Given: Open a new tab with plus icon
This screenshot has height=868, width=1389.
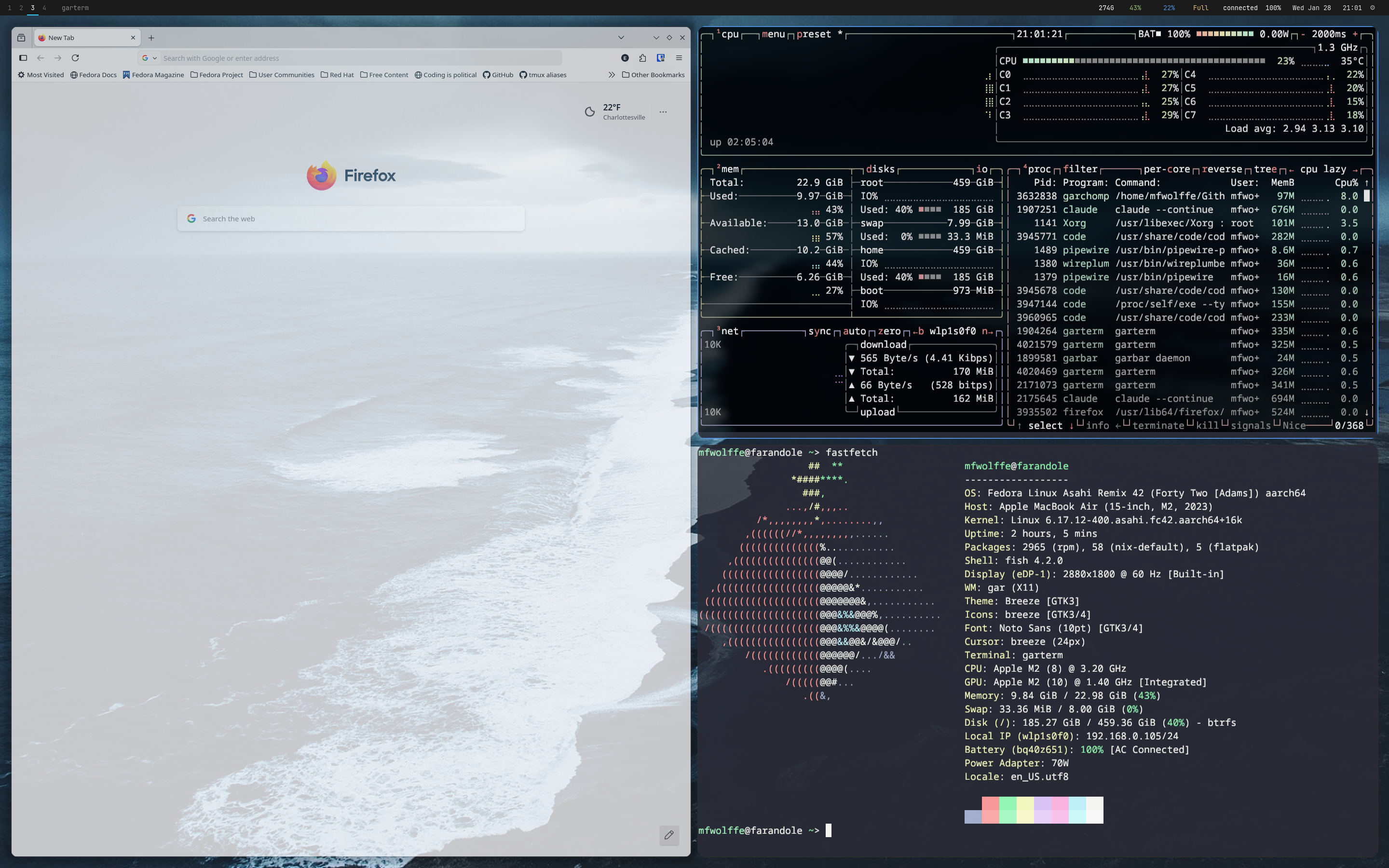Looking at the screenshot, I should [151, 38].
